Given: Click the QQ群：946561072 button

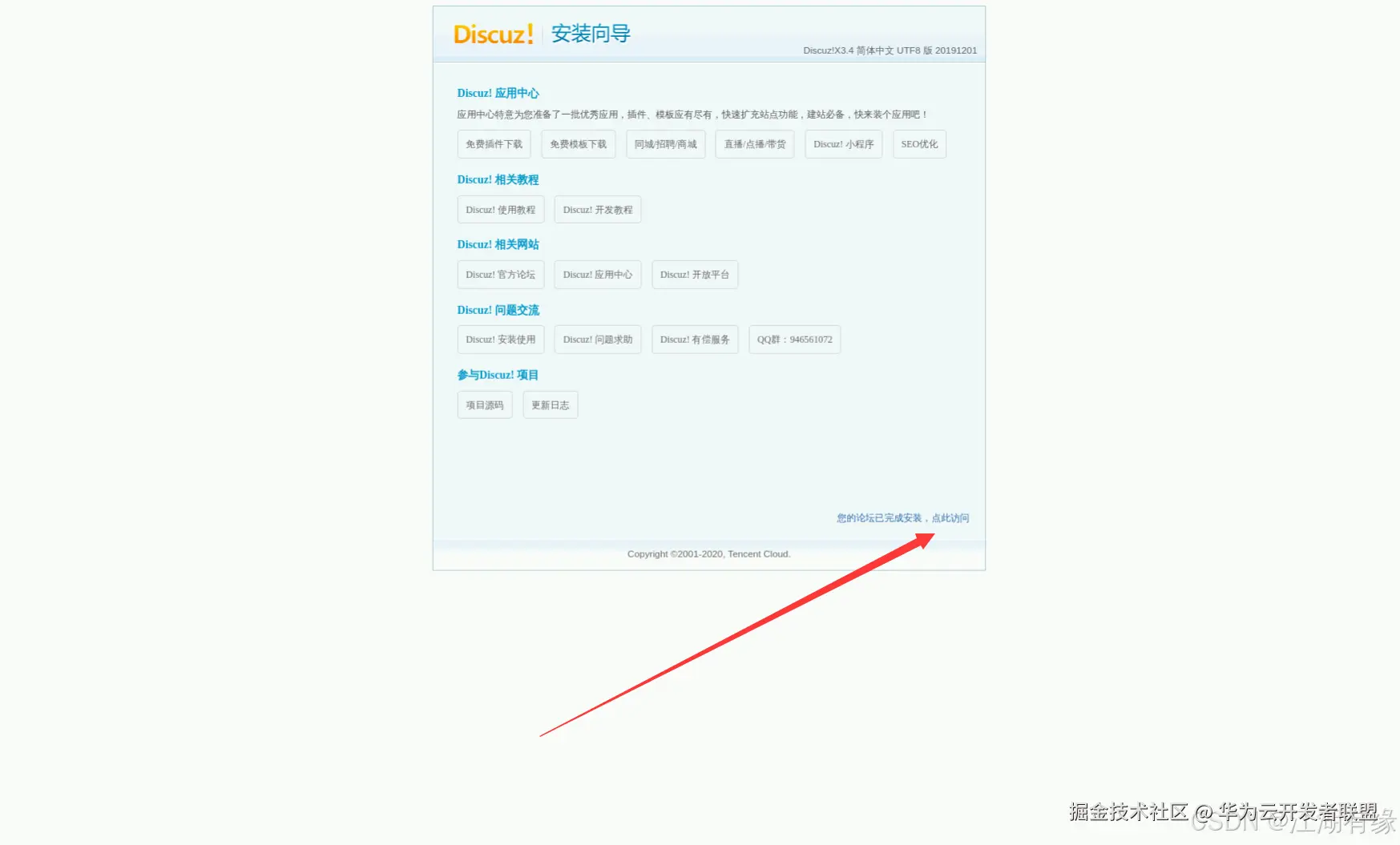Looking at the screenshot, I should pos(794,340).
